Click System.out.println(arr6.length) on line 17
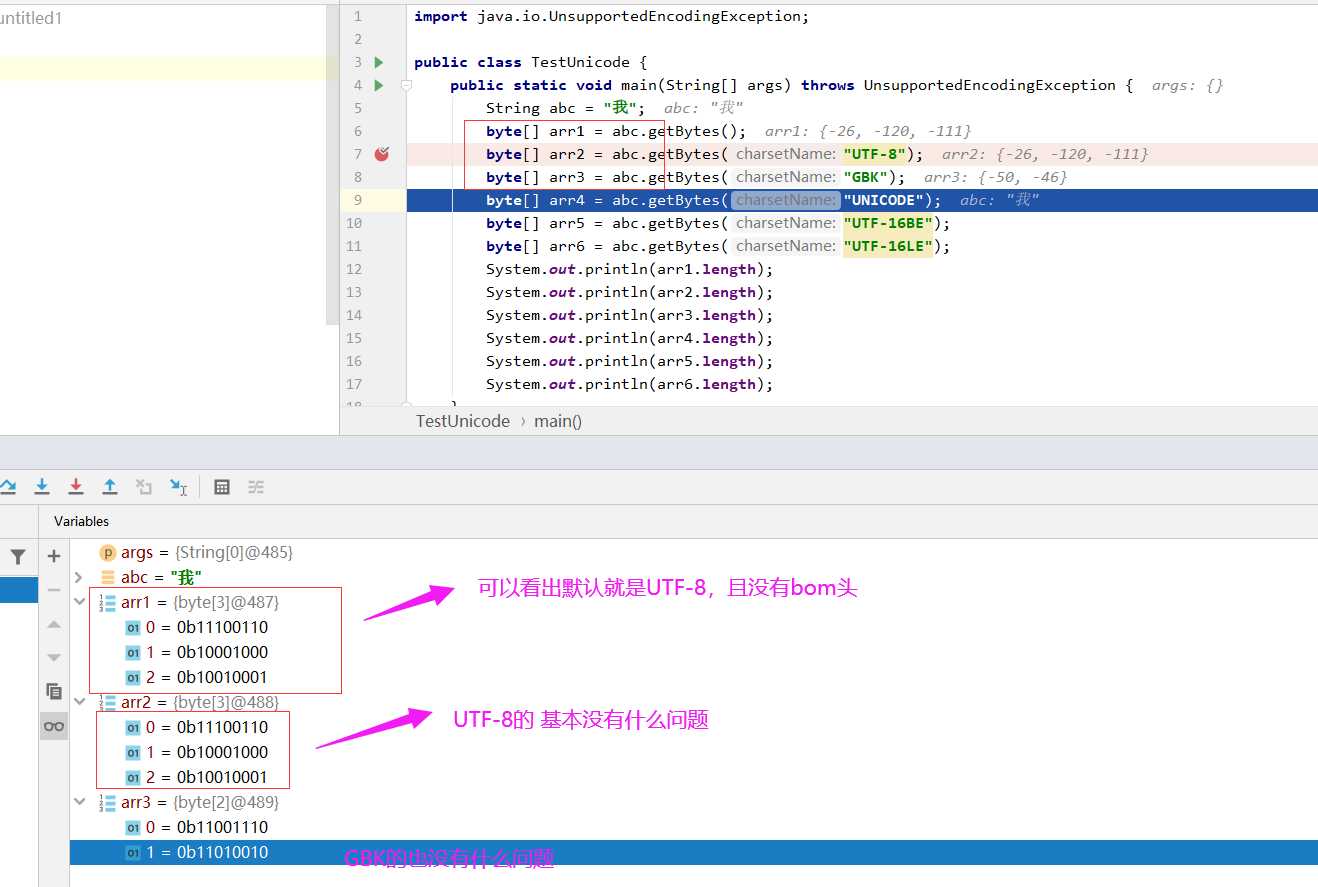The height and width of the screenshot is (887, 1318). click(630, 384)
